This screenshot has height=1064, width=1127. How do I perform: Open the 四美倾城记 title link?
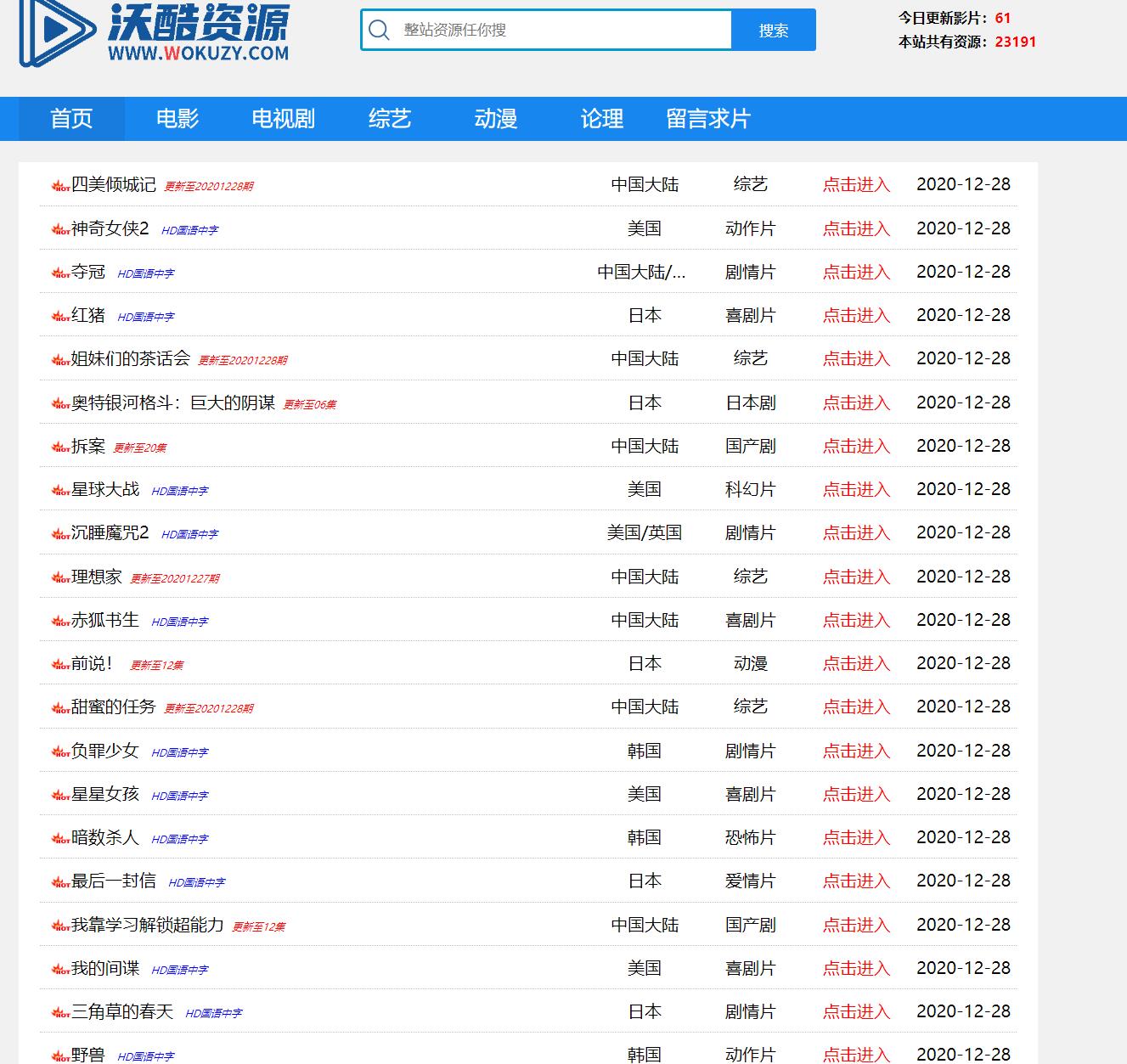(114, 184)
